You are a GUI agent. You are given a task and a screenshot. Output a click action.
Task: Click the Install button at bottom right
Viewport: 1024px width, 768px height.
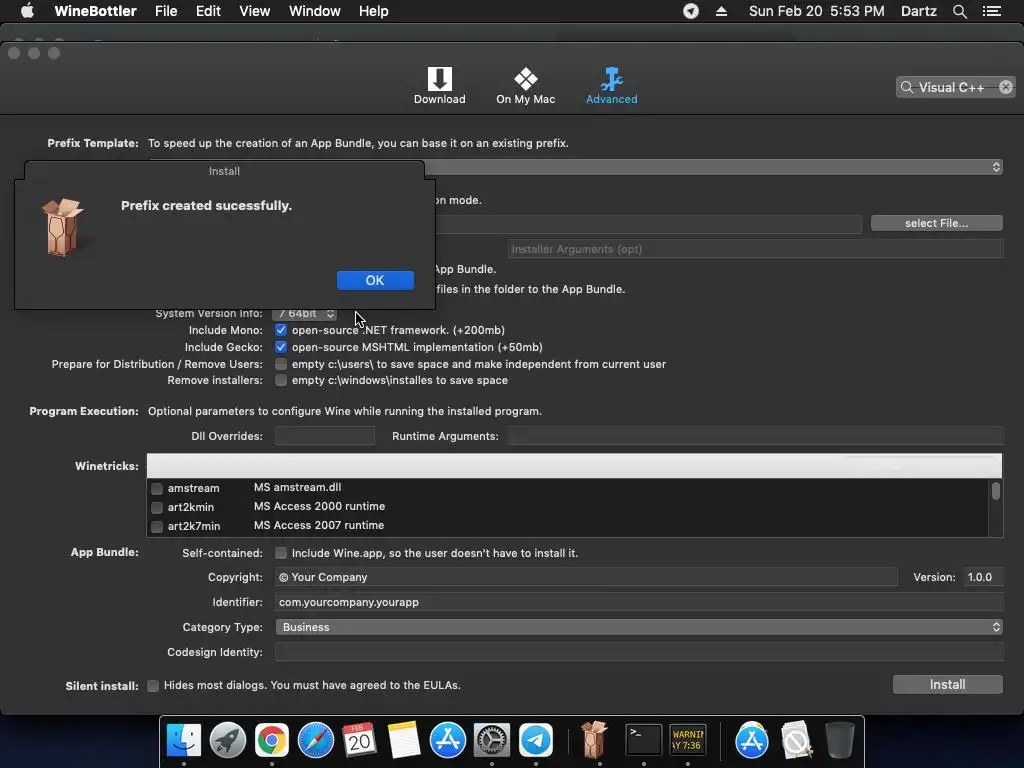[x=947, y=684]
